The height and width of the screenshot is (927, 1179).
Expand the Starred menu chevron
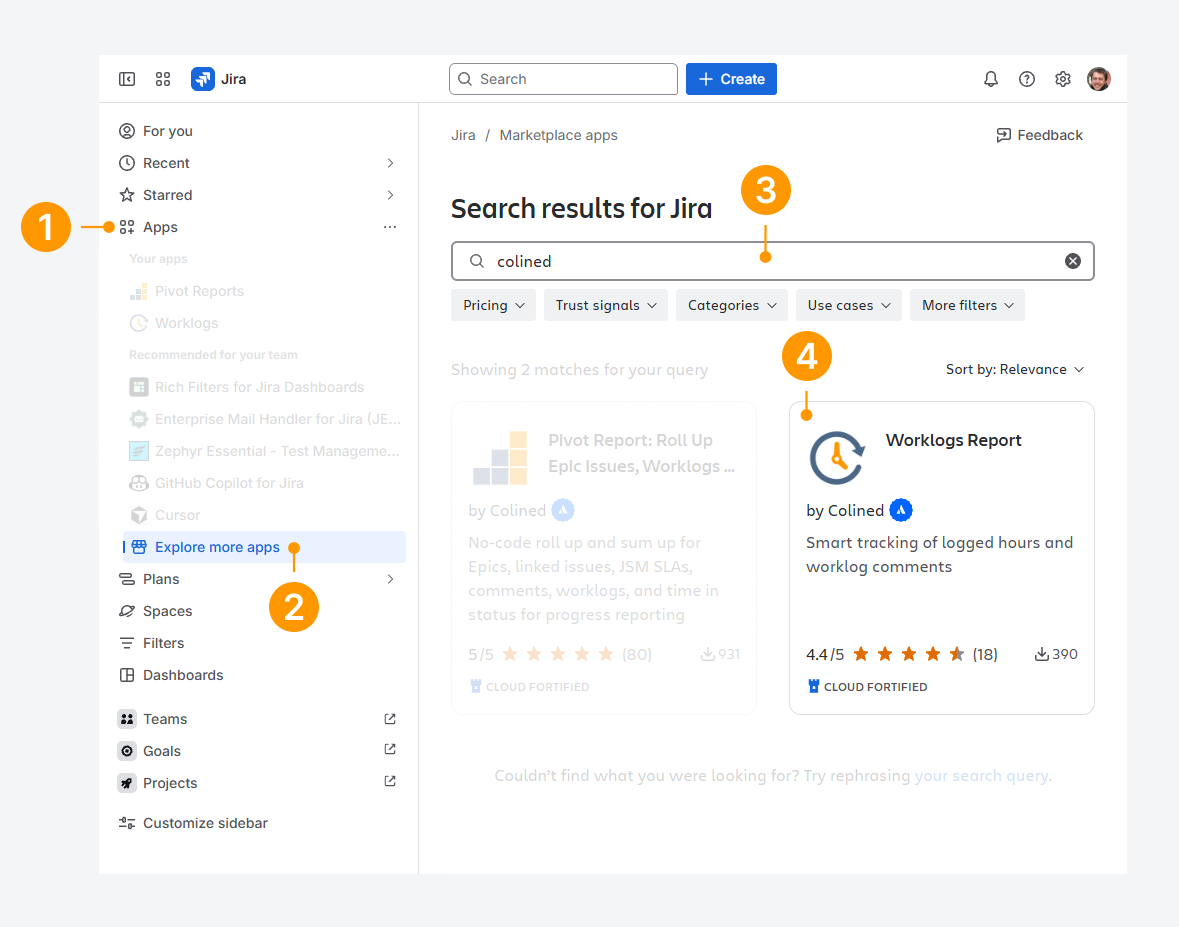[x=389, y=195]
